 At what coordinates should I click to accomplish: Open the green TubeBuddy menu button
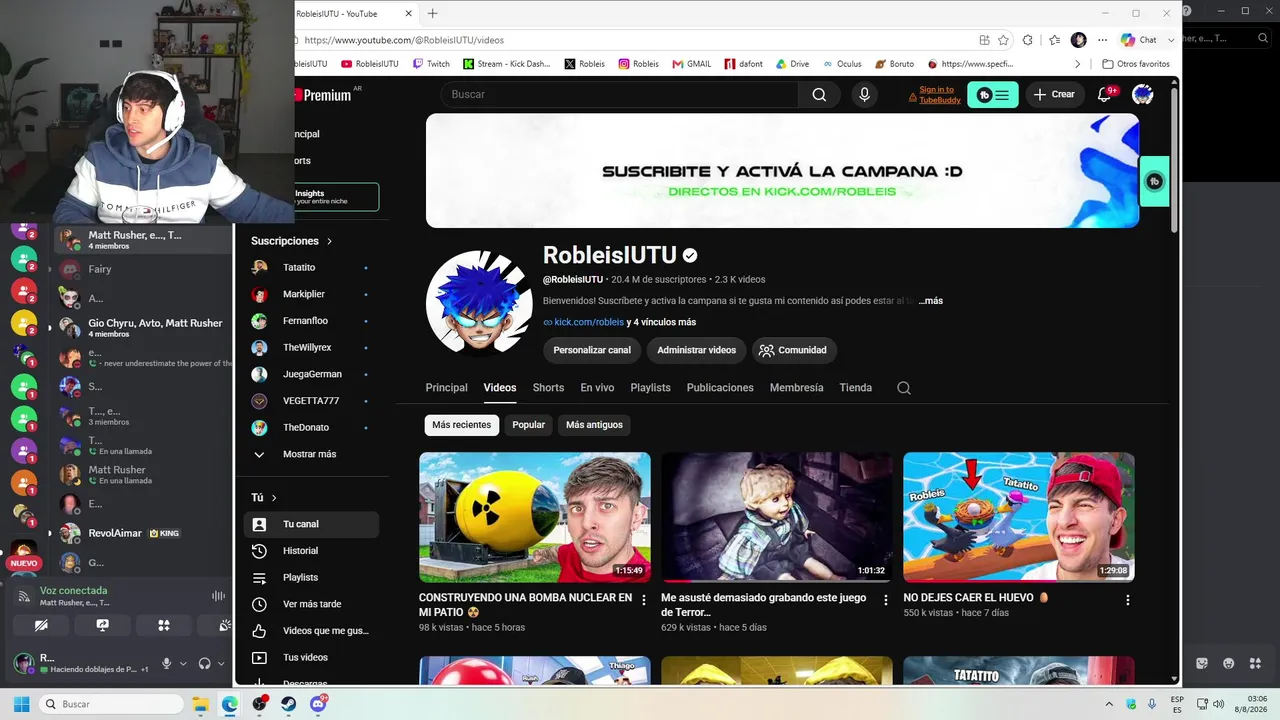(x=993, y=95)
